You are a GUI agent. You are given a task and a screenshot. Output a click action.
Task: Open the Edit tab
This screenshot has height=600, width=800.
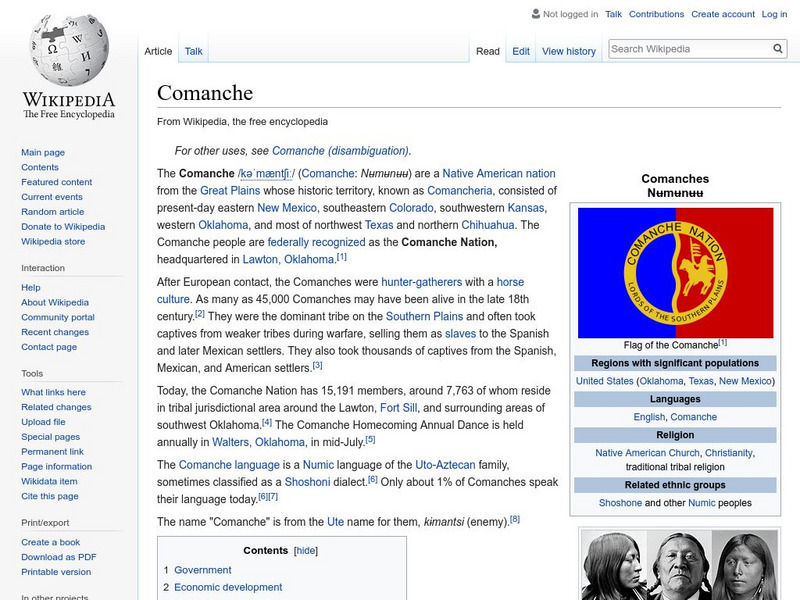[x=521, y=52]
